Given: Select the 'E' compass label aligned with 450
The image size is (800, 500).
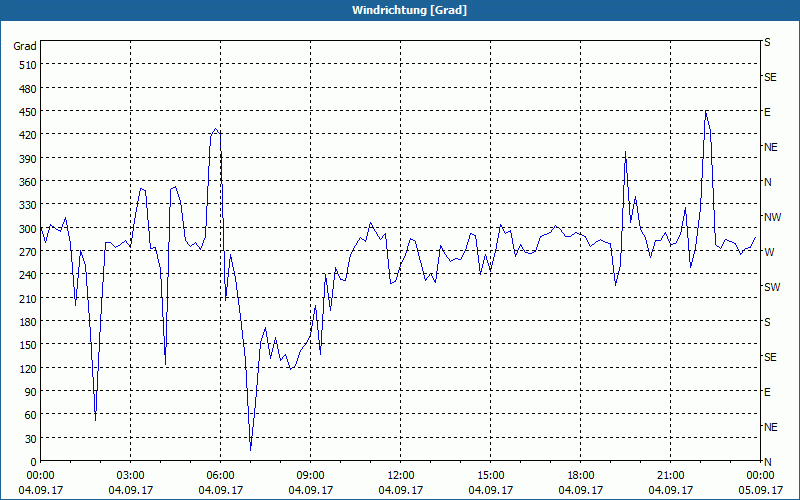Looking at the screenshot, I should pyautogui.click(x=767, y=112).
